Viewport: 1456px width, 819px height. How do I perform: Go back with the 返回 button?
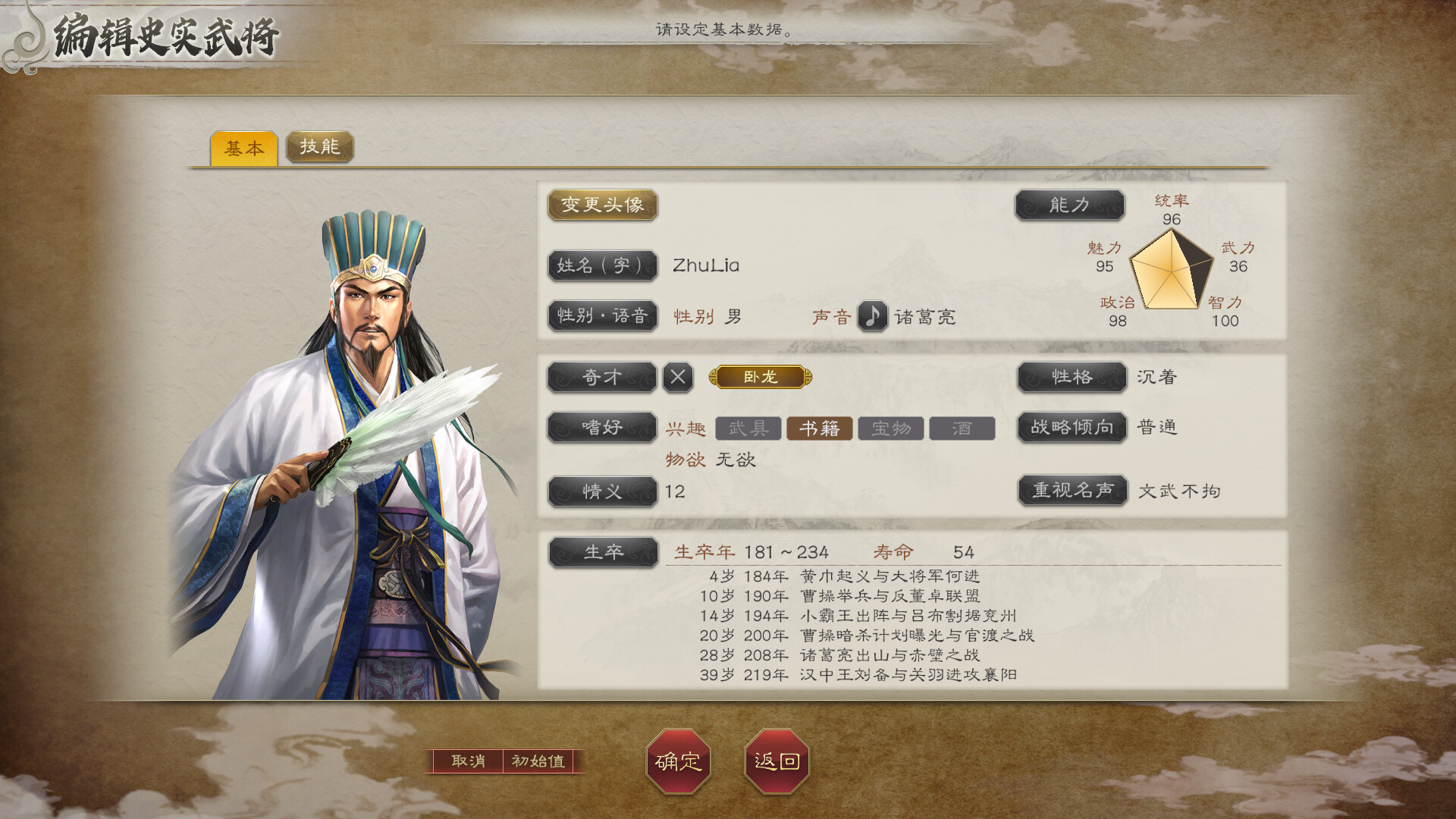pyautogui.click(x=777, y=761)
